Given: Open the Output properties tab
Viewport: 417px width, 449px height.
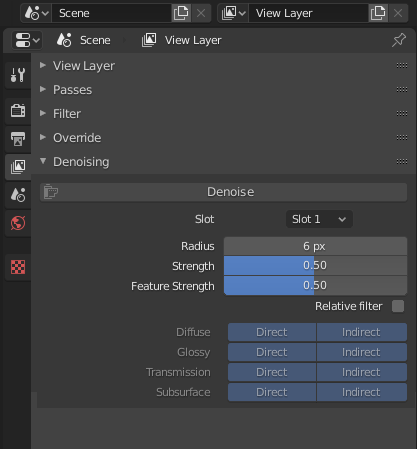Looking at the screenshot, I should [18, 139].
